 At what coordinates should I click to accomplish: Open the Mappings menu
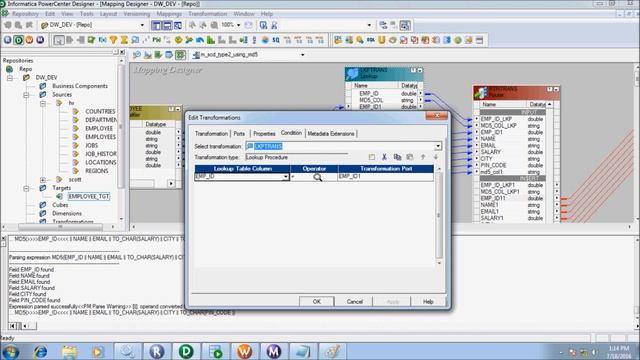(x=169, y=14)
